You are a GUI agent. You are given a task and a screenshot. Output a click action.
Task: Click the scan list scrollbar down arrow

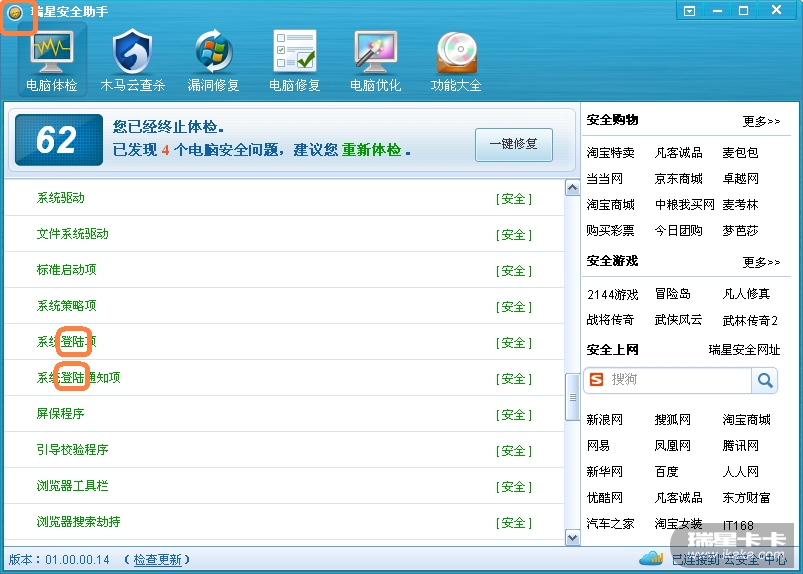pos(573,537)
